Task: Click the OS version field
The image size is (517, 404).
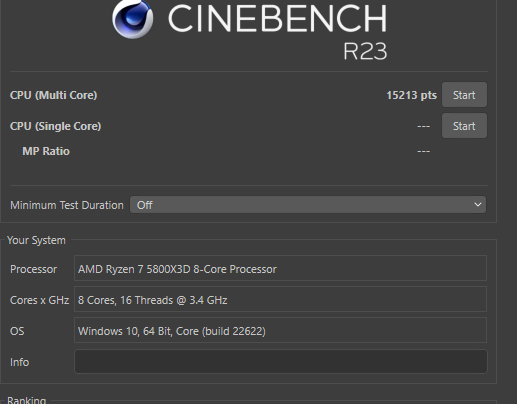Action: [x=280, y=330]
